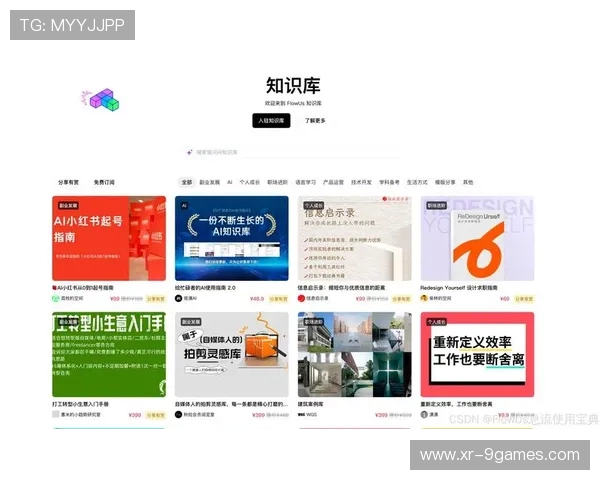The image size is (600, 480).
Task: Open the ReDesign Urself cover thumbnail
Action: (477, 238)
